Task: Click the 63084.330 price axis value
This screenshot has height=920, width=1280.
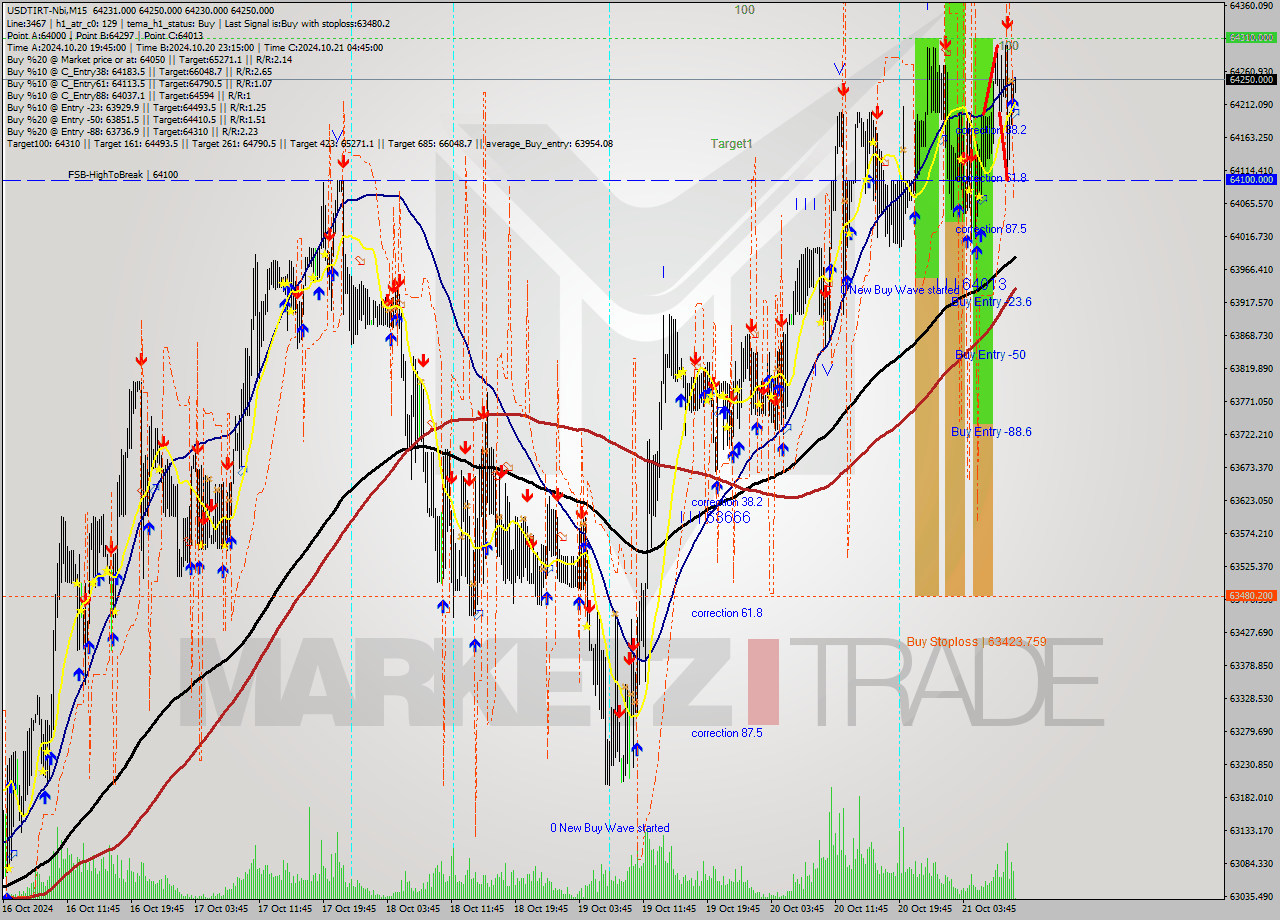Action: 1251,863
